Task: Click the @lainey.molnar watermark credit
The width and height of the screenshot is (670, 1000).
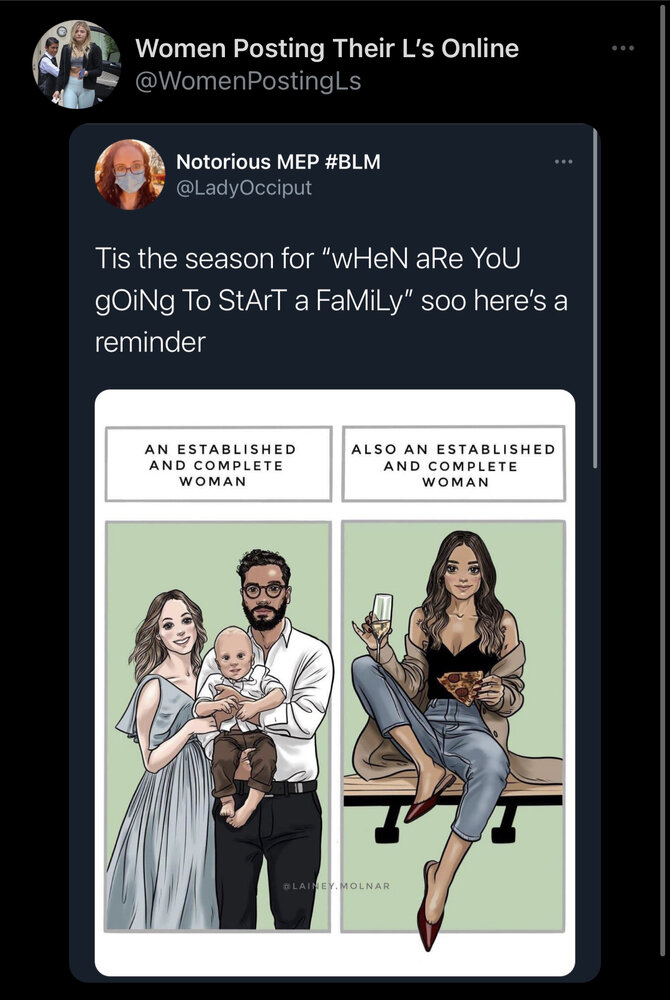Action: [x=337, y=885]
